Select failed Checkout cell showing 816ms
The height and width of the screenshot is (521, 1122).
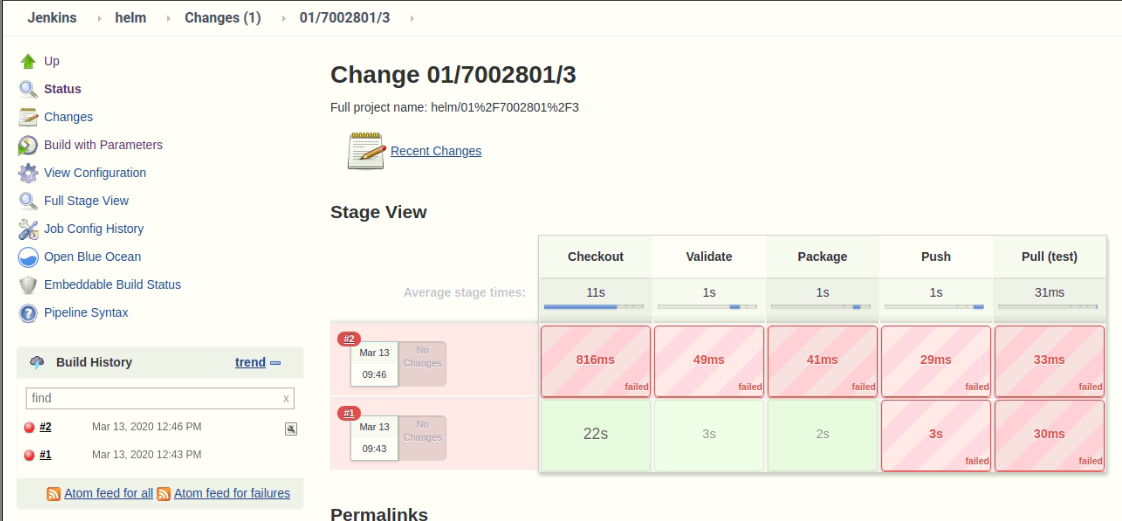[x=595, y=361]
